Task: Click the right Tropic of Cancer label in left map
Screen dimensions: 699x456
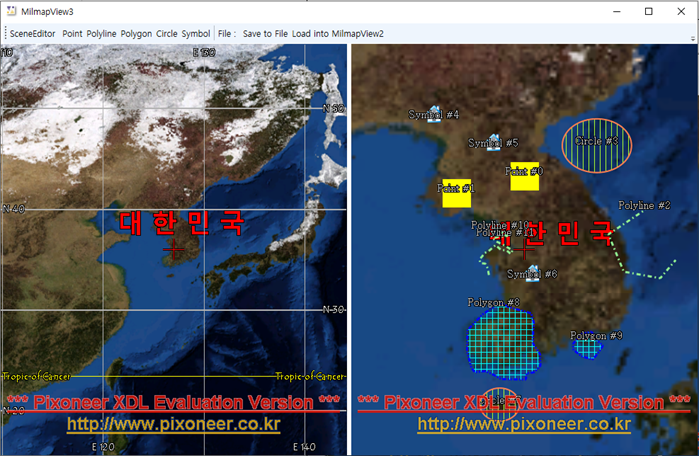Action: click(310, 377)
